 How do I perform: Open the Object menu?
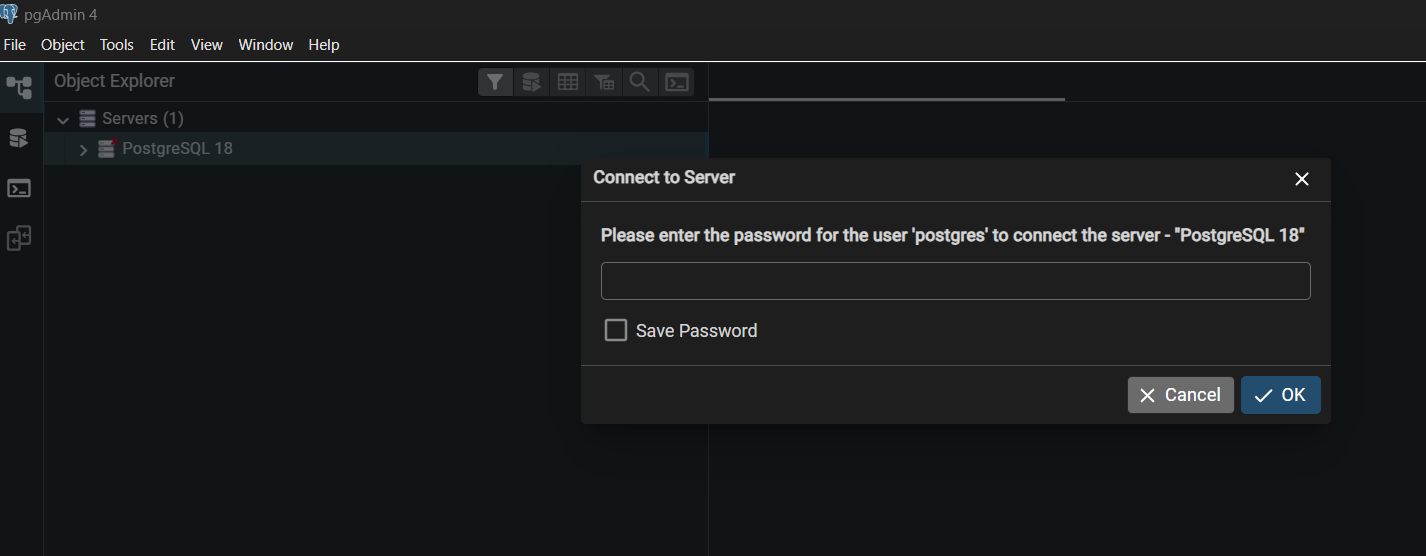pos(63,45)
